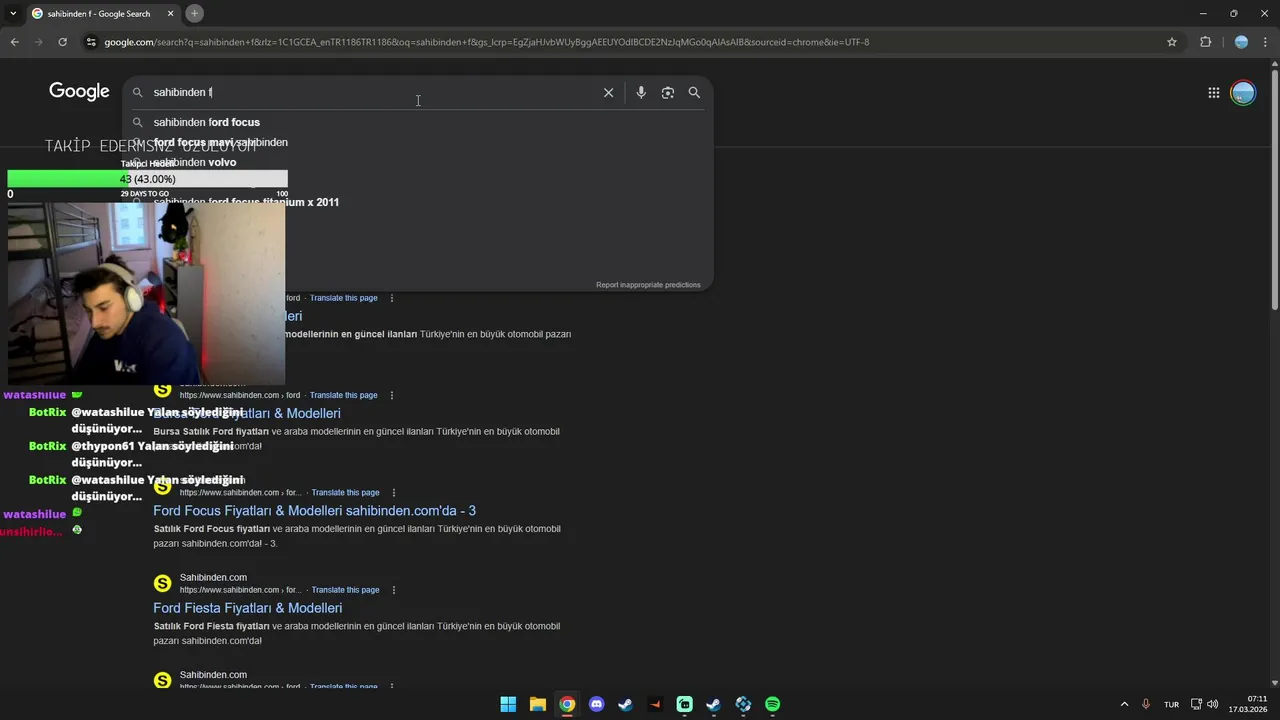Open the clock and date 17.03.2026
Image resolution: width=1280 pixels, height=720 pixels.
(x=1250, y=704)
